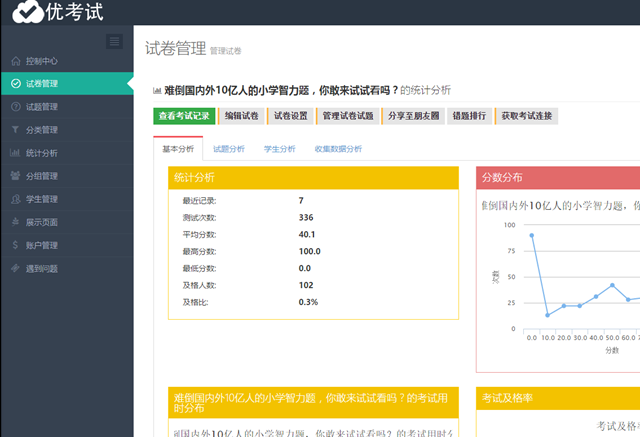This screenshot has width=640, height=437.
Task: Click the 试卷设置 button
Action: 290,116
